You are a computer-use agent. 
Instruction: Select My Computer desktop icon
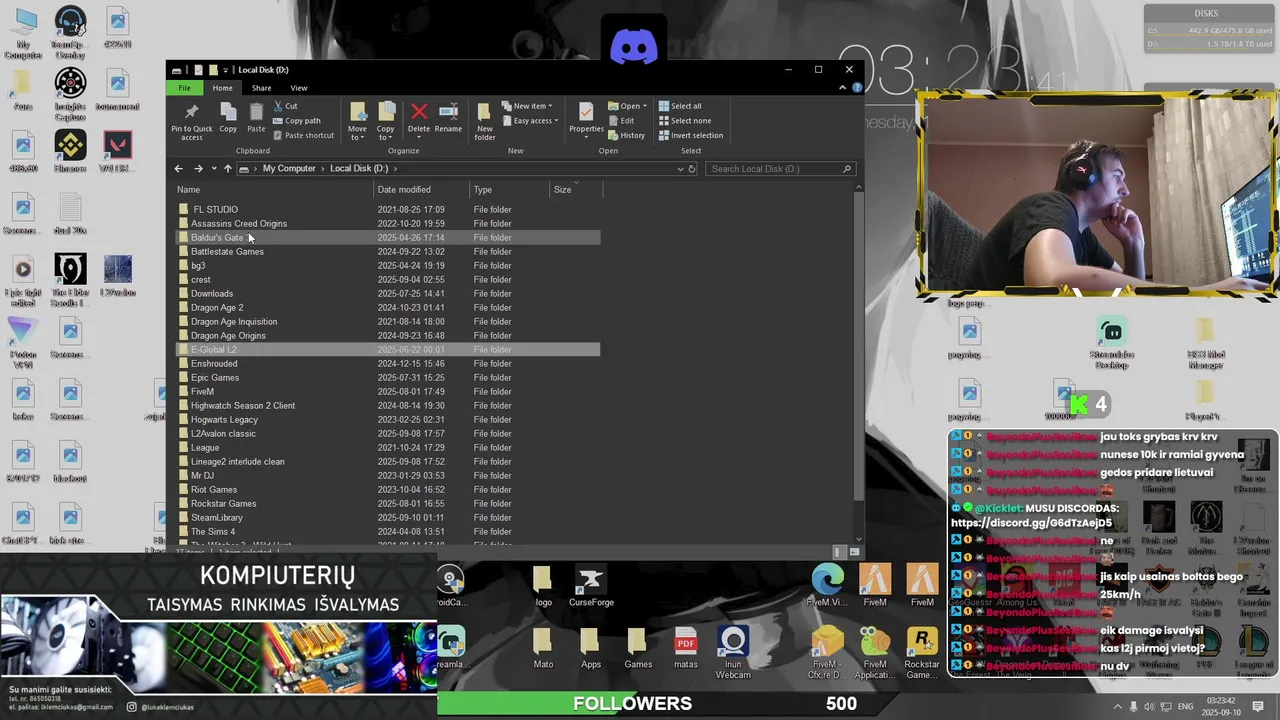[x=23, y=34]
